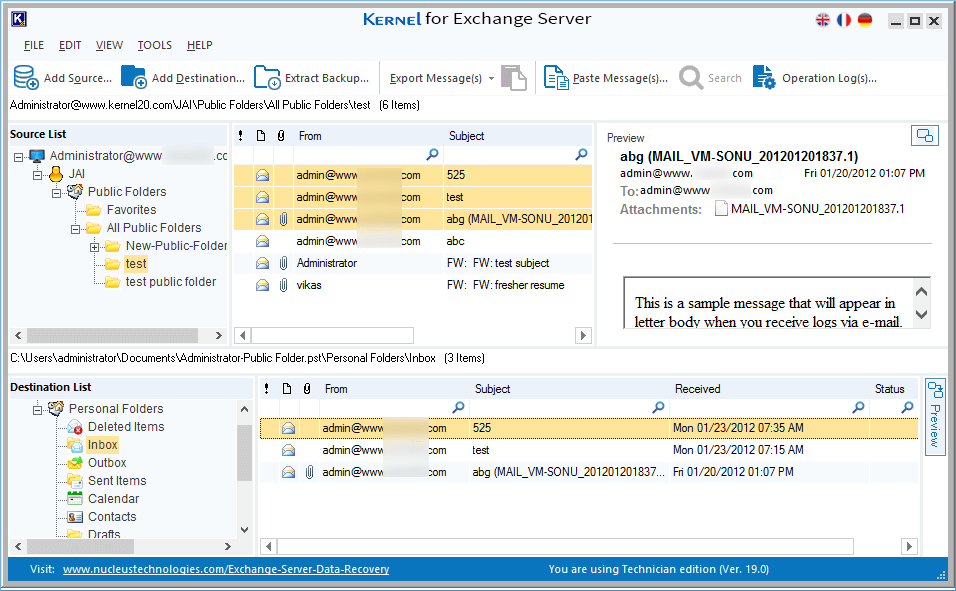This screenshot has width=956, height=591.
Task: Click the Paste Message(s) document icon
Action: click(x=556, y=77)
